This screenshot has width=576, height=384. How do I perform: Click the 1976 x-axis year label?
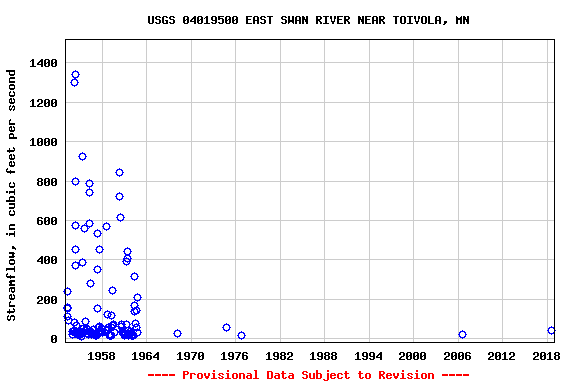(235, 356)
